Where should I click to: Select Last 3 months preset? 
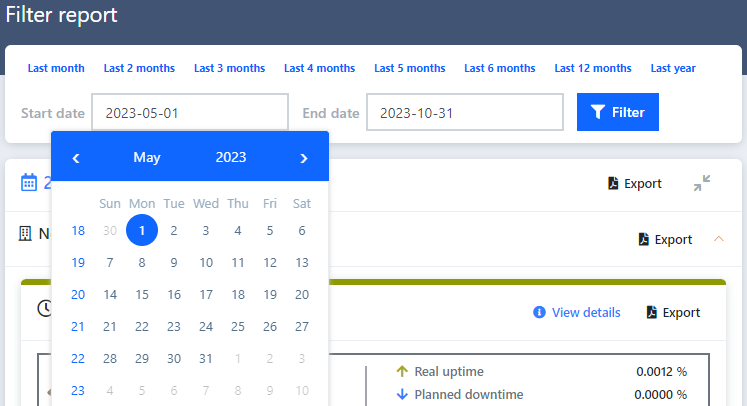point(229,68)
